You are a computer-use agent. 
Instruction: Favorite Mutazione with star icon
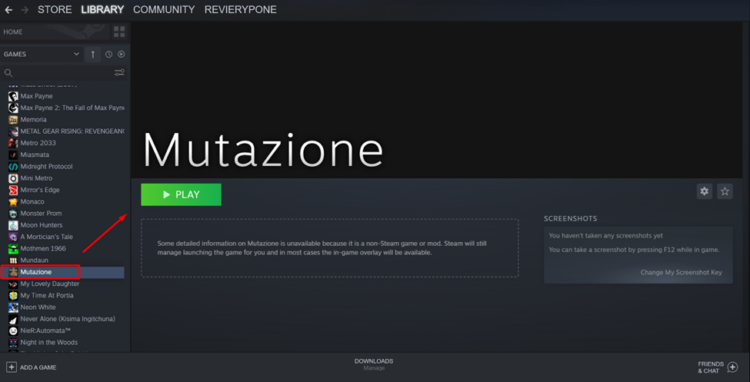tap(725, 191)
